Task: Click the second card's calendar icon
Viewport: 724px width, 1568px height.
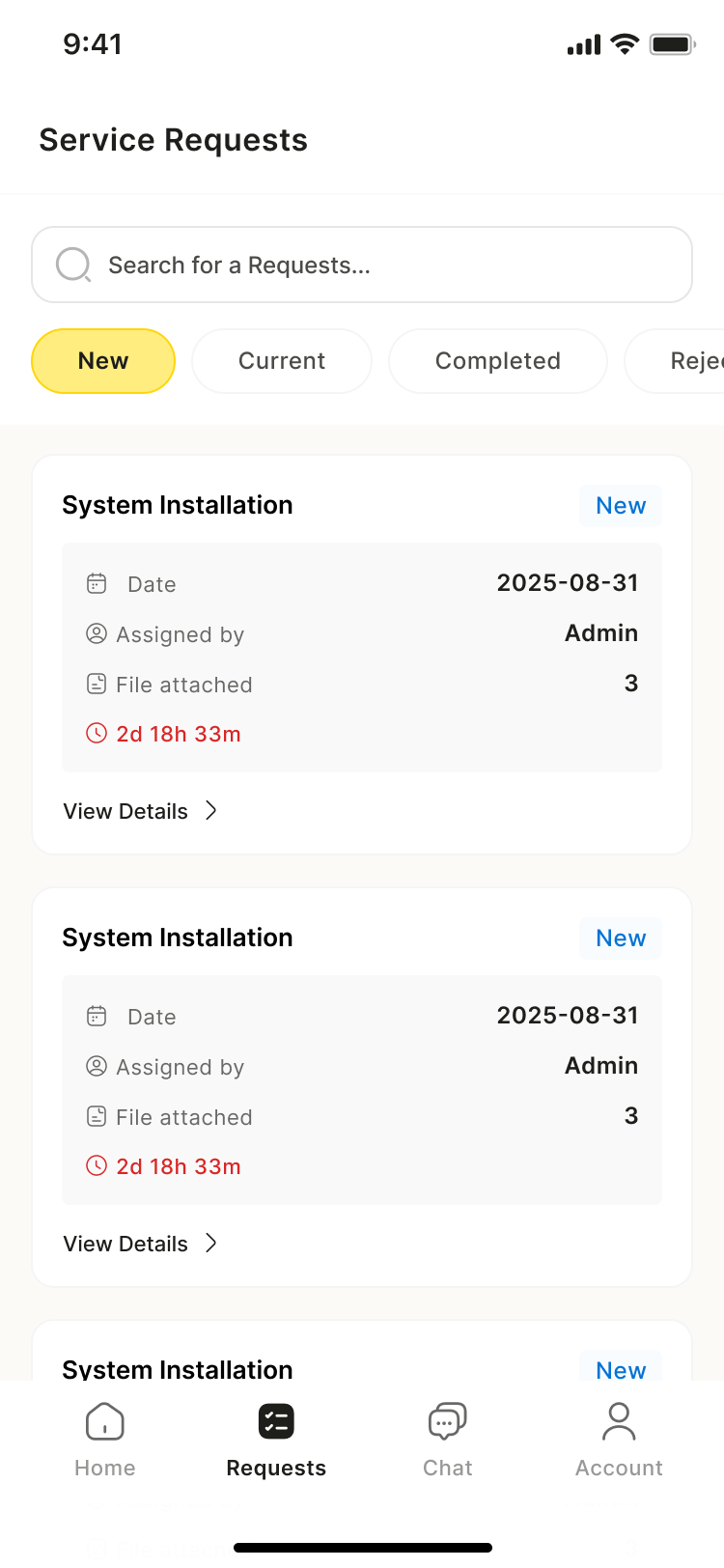Action: 97,1016
